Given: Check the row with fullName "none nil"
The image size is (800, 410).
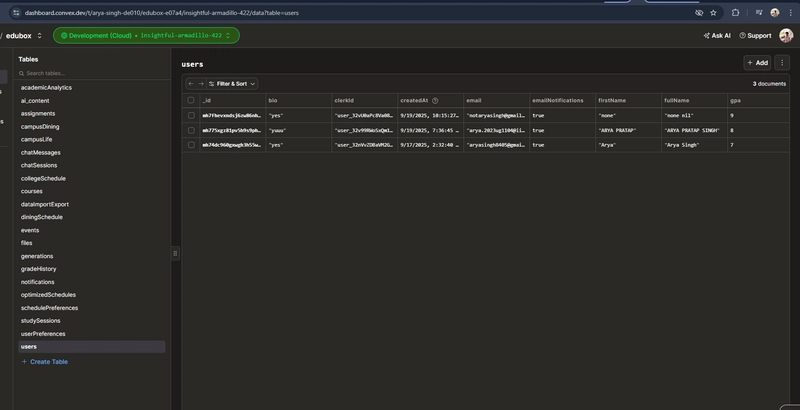Looking at the screenshot, I should [x=191, y=115].
